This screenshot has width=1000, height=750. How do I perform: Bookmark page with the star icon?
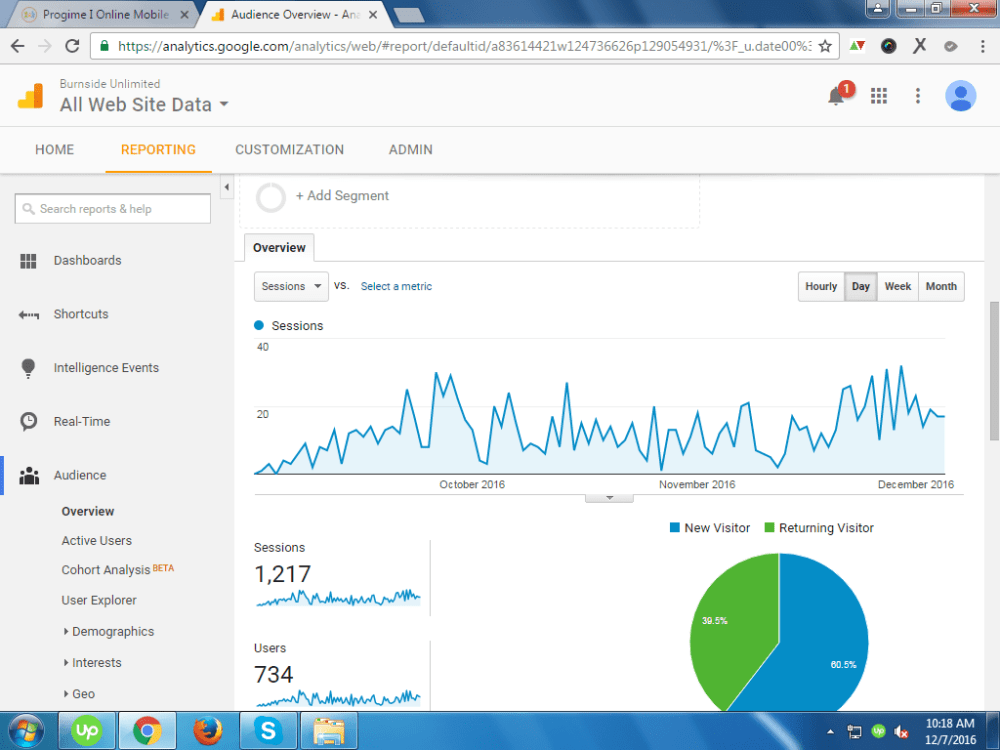point(825,46)
